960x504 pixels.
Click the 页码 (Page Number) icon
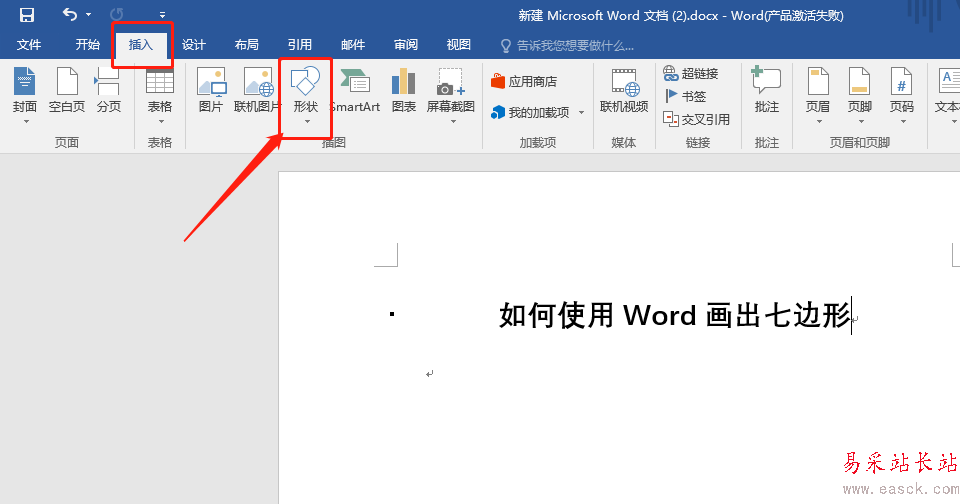(x=902, y=82)
